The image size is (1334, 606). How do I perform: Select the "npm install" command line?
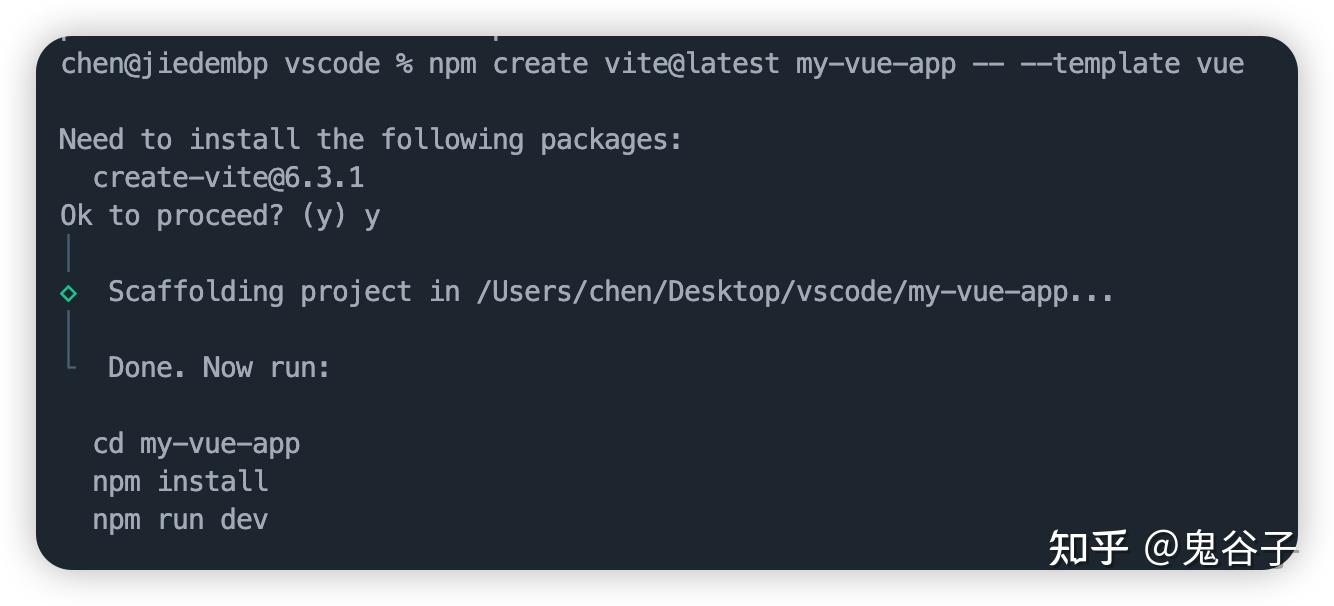[x=180, y=481]
